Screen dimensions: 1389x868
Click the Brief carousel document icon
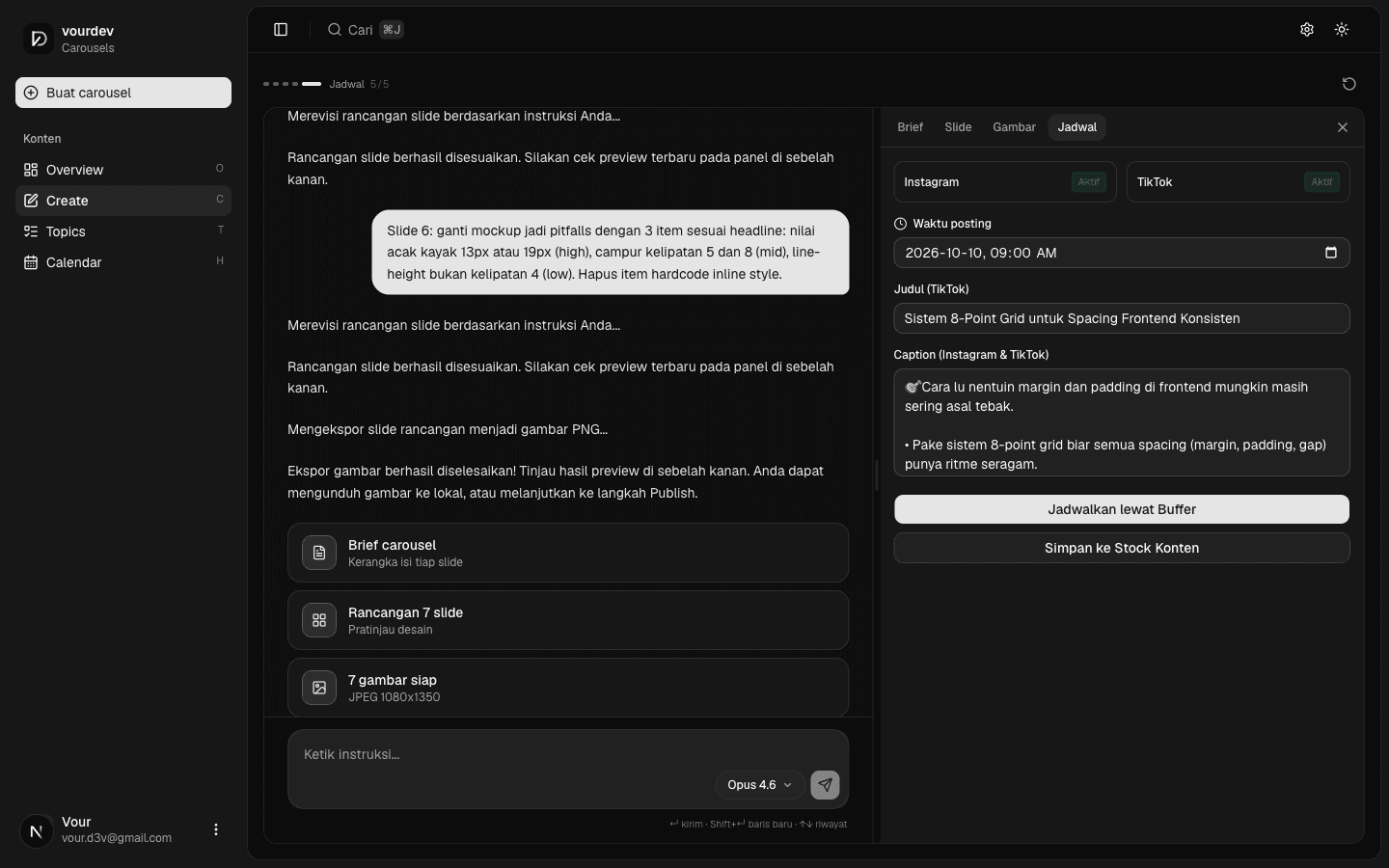(319, 553)
